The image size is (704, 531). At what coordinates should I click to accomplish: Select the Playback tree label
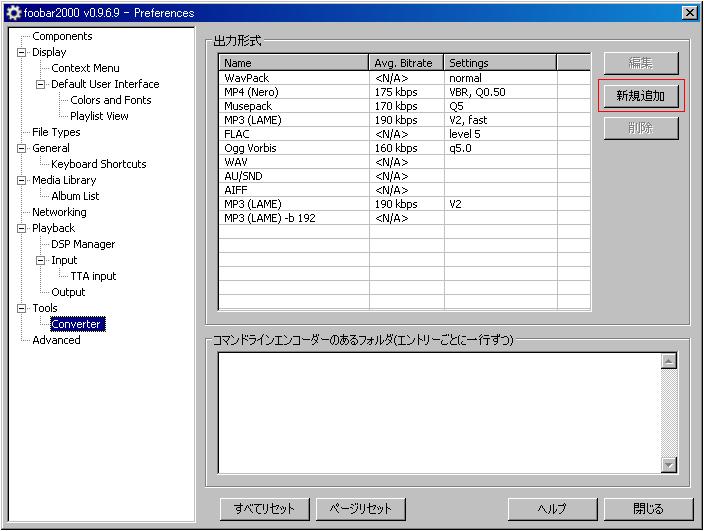click(x=53, y=228)
